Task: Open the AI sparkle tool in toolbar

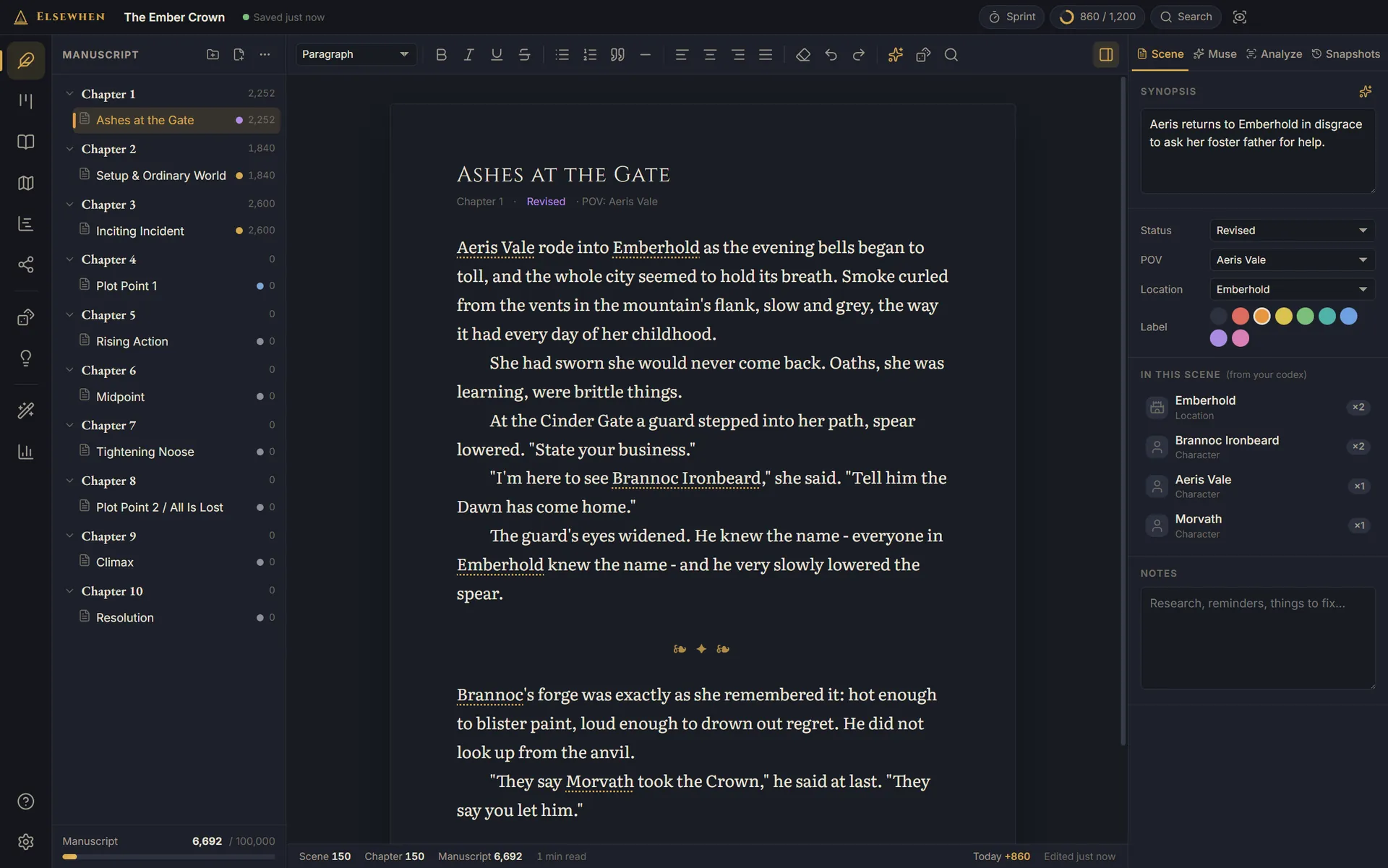Action: tap(896, 55)
